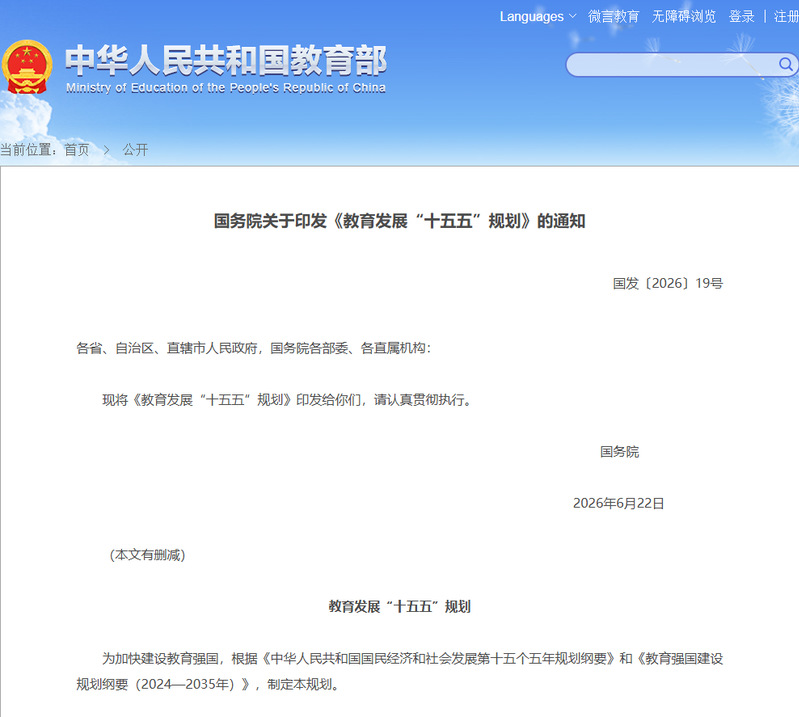Click the date 2026年6月22日
799x717 pixels.
coord(619,503)
